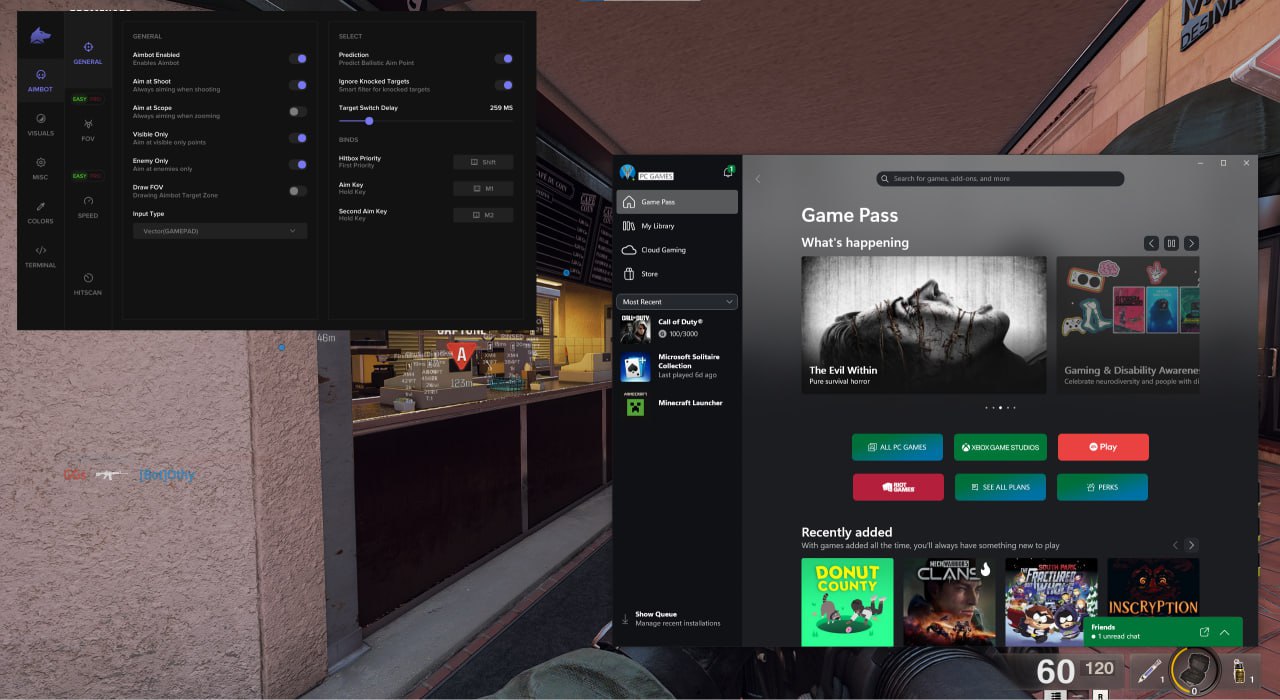The width and height of the screenshot is (1280, 700).
Task: Open the Inscryption game tile
Action: click(1153, 588)
